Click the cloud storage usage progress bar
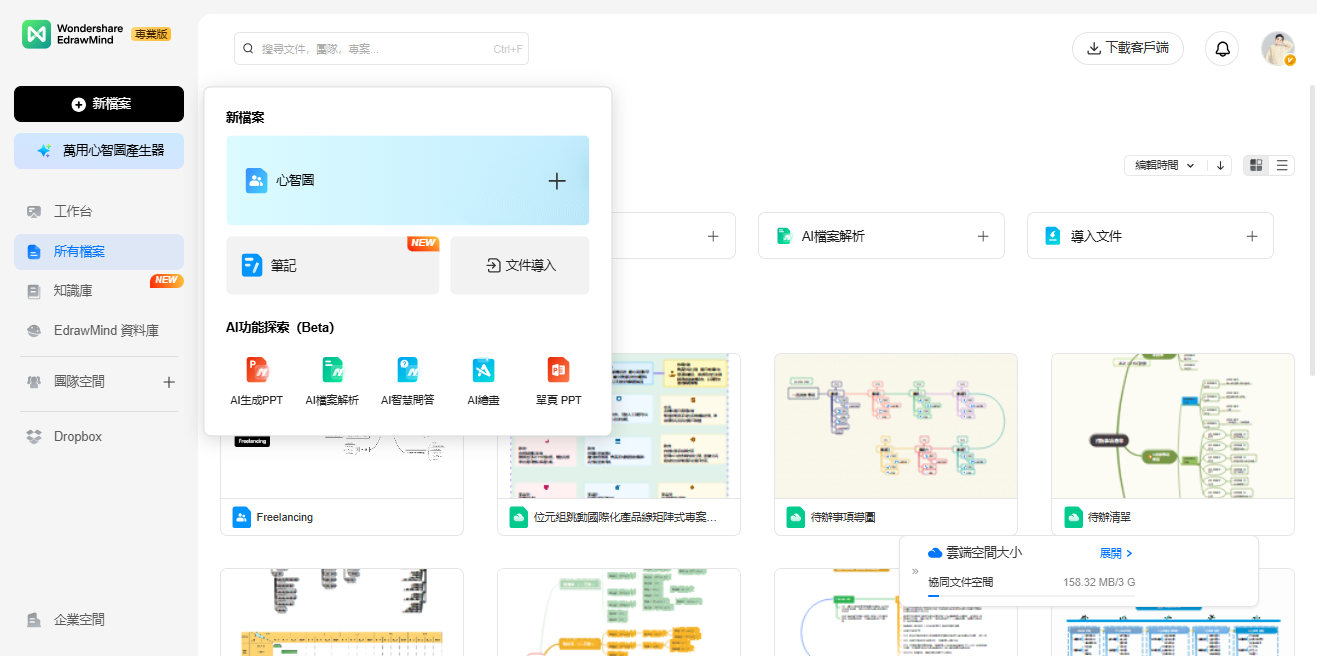 pyautogui.click(x=1030, y=596)
